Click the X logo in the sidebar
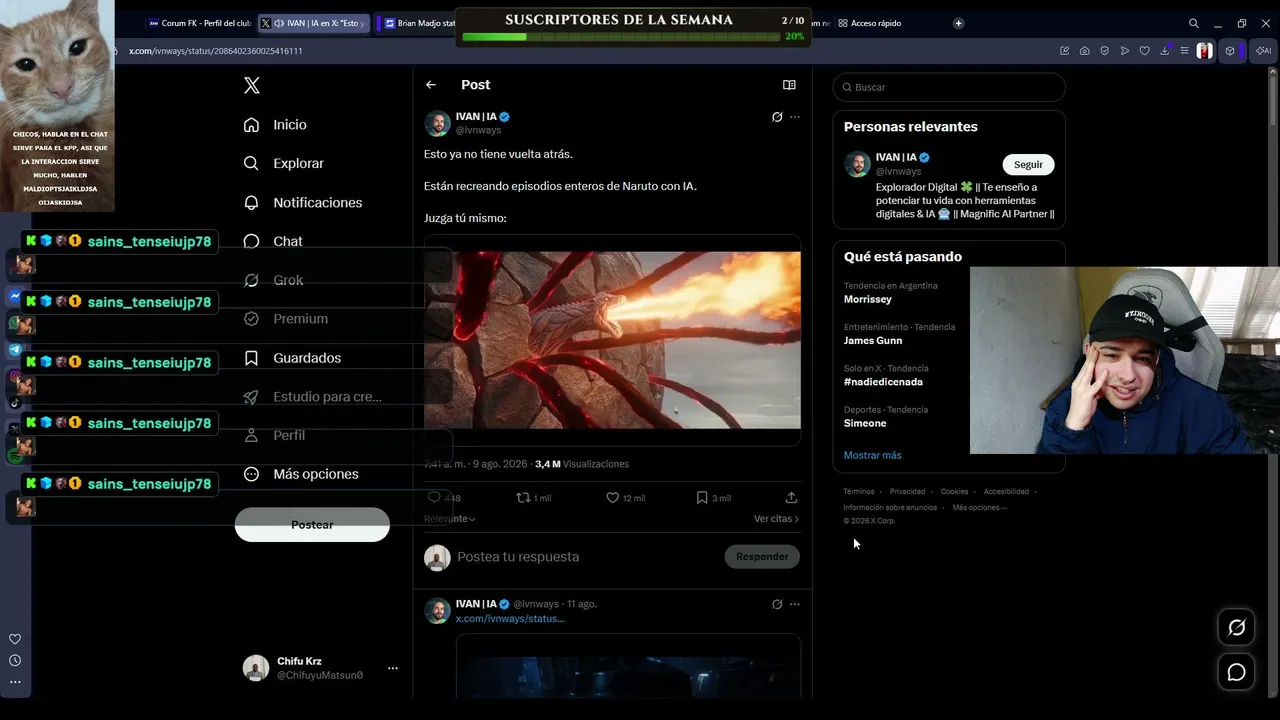This screenshot has height=720, width=1280. point(252,86)
